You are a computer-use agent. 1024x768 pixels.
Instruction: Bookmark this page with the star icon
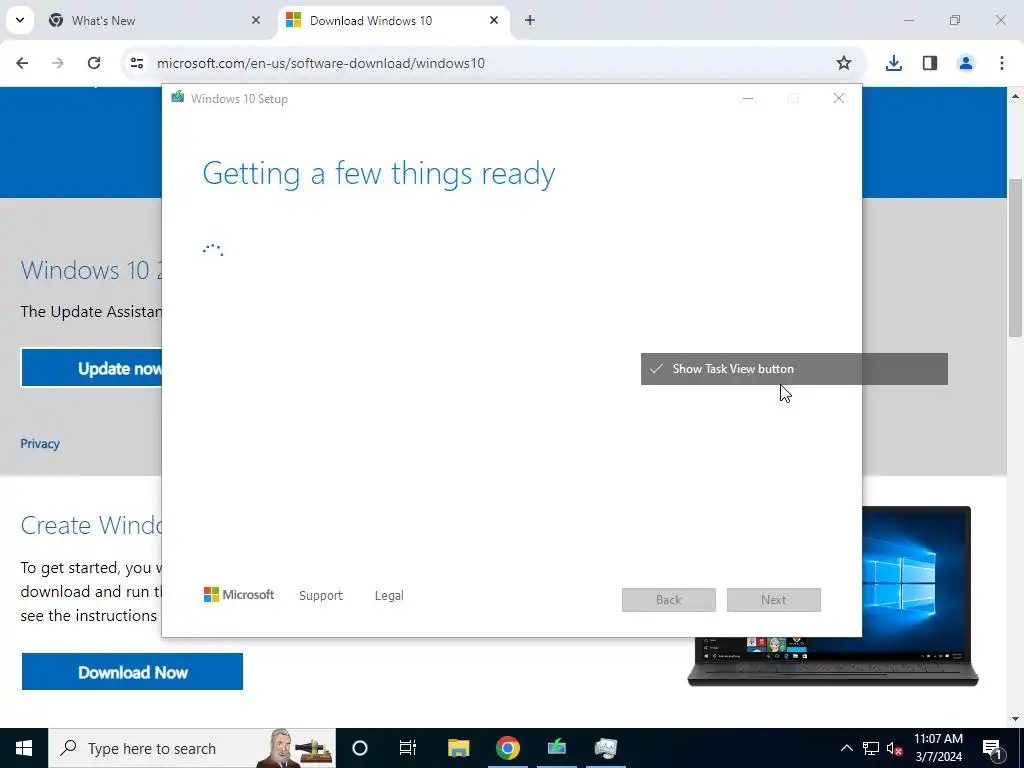844,63
